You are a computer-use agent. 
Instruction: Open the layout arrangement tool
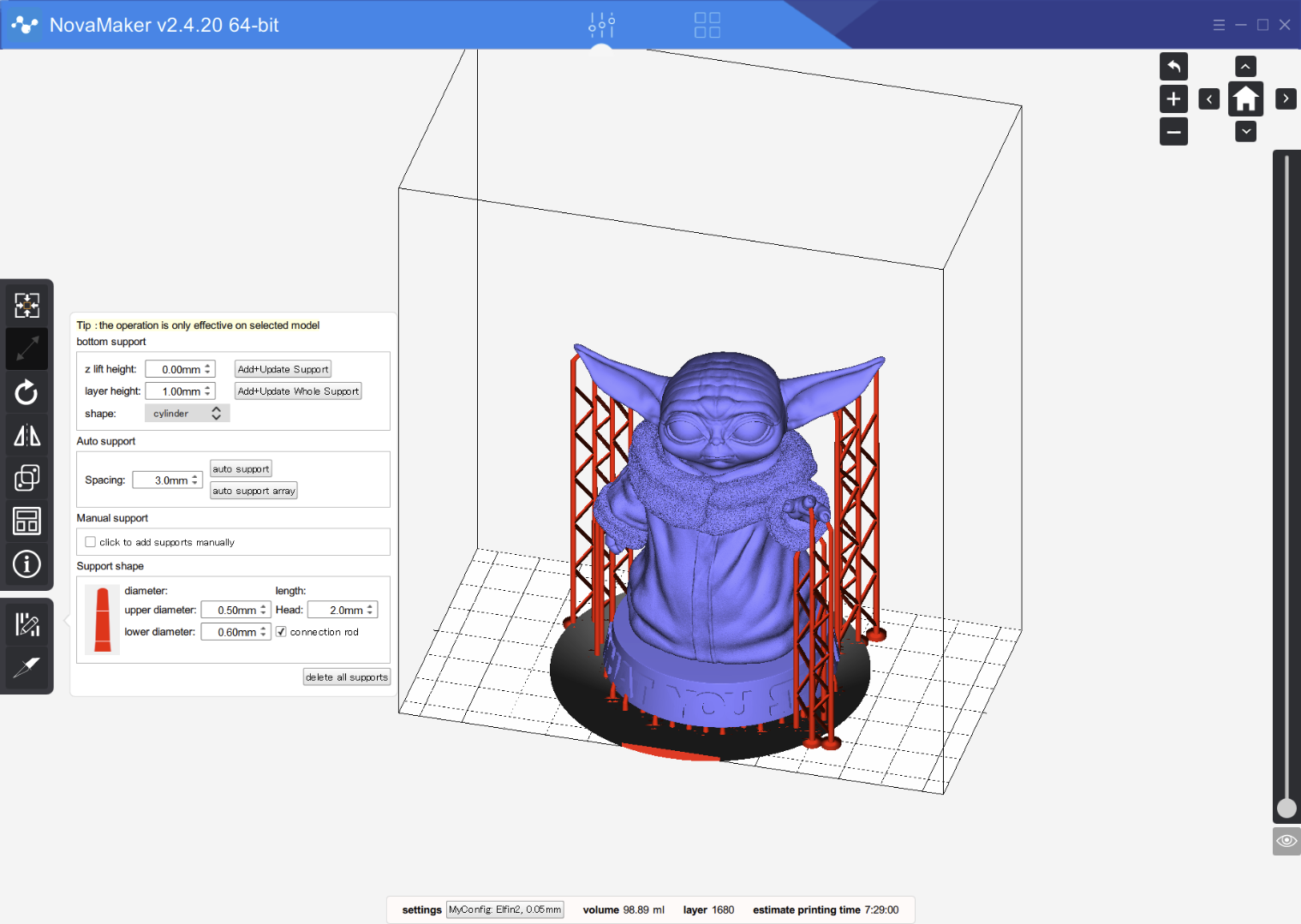(x=27, y=521)
